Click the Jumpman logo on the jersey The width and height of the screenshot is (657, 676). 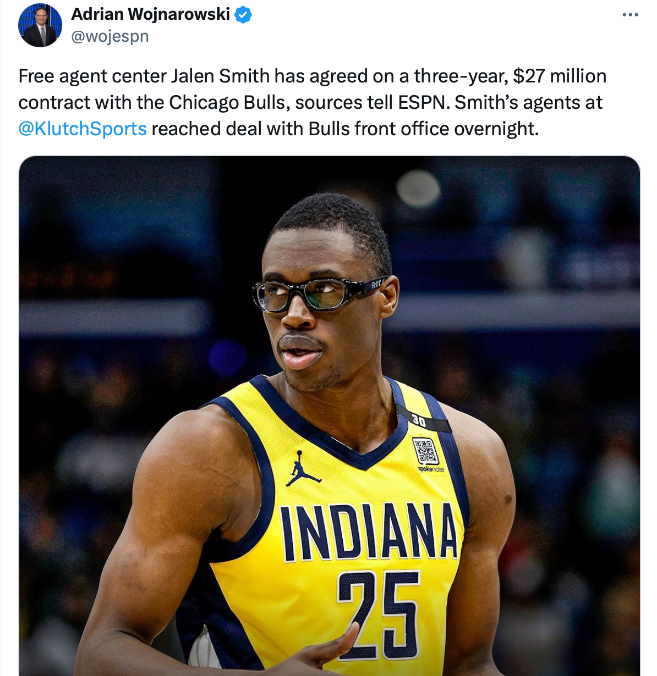302,469
